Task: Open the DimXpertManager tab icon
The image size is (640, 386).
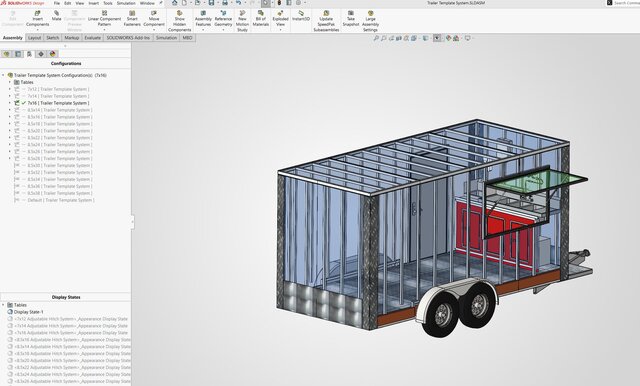Action: coord(41,54)
